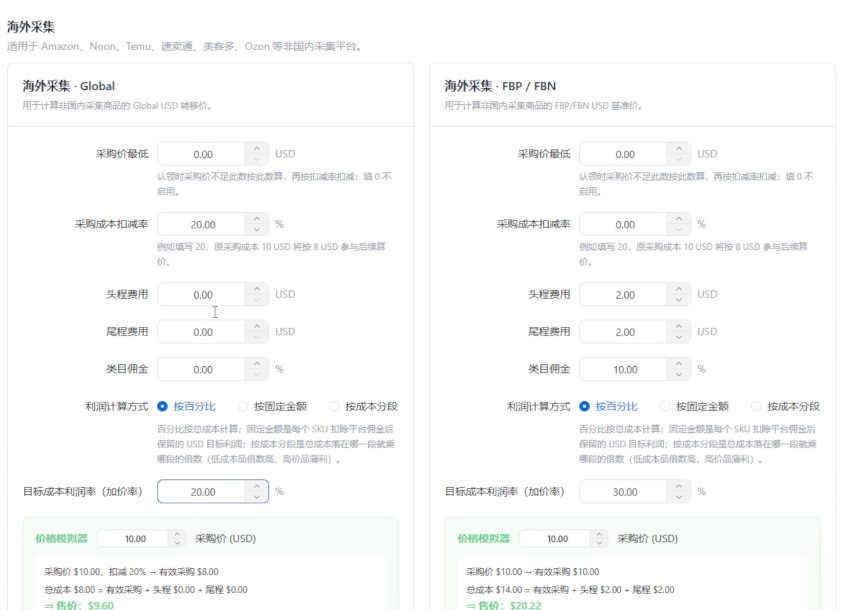Increase Global 类目佣金 with up arrow
This screenshot has width=850, height=610.
[256, 363]
